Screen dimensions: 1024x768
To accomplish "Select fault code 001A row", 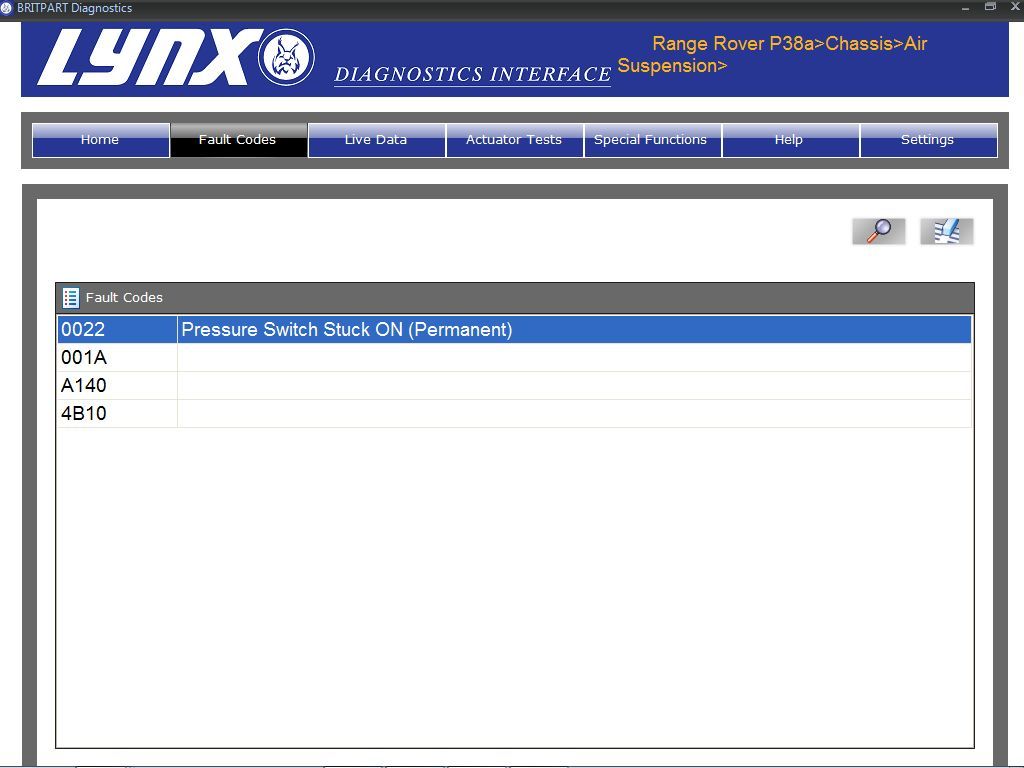I will coord(514,358).
